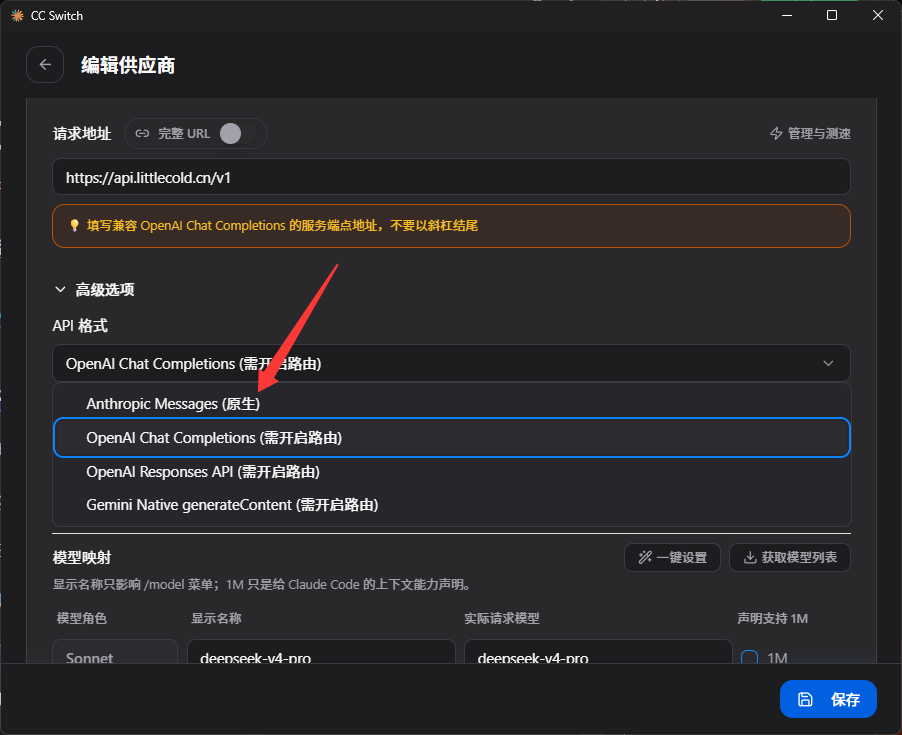Enable the 1M checkbox for Sonnet
Image resolution: width=902 pixels, height=735 pixels.
(749, 657)
